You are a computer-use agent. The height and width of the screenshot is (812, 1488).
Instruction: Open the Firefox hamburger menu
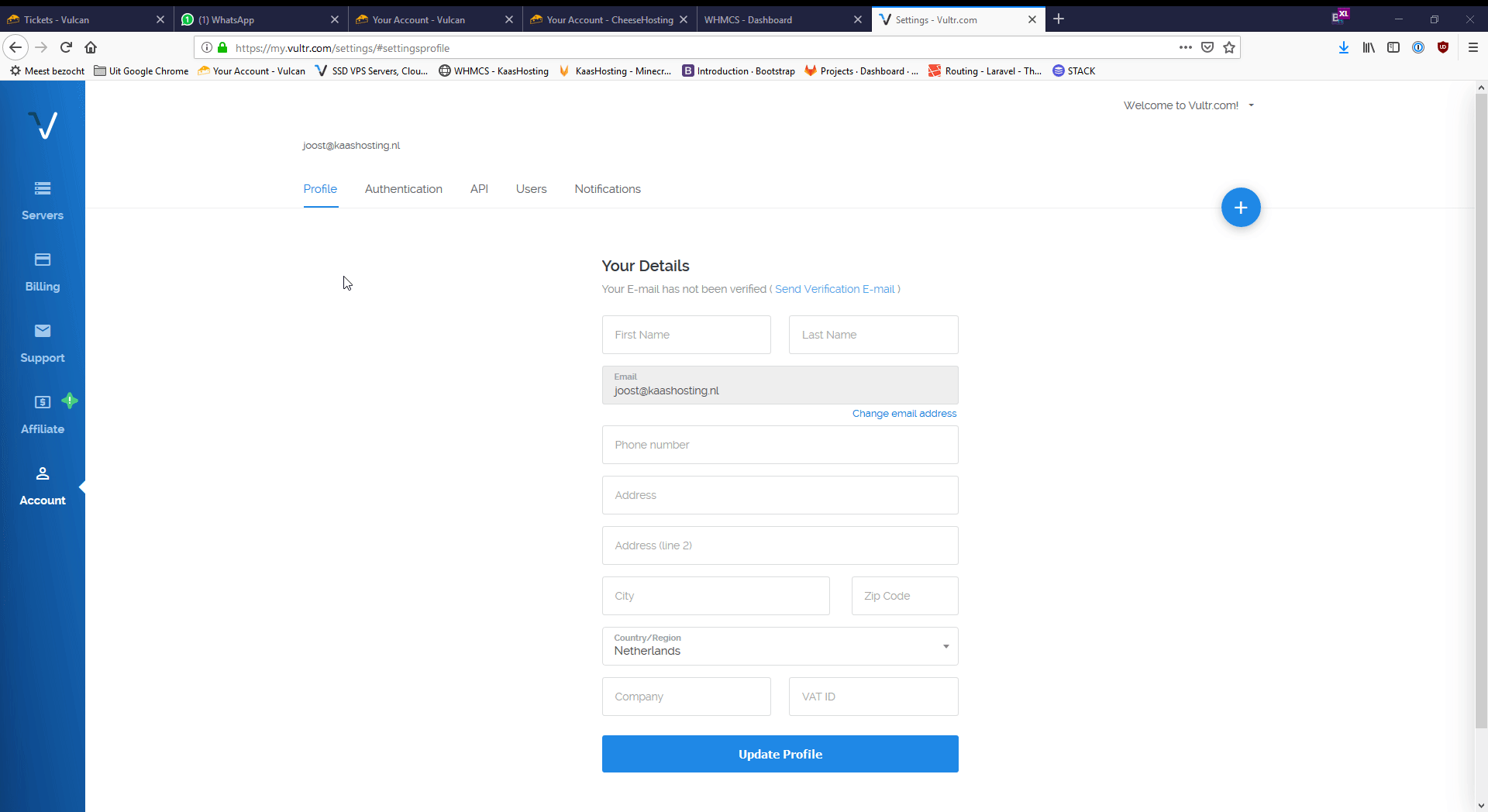(x=1473, y=47)
